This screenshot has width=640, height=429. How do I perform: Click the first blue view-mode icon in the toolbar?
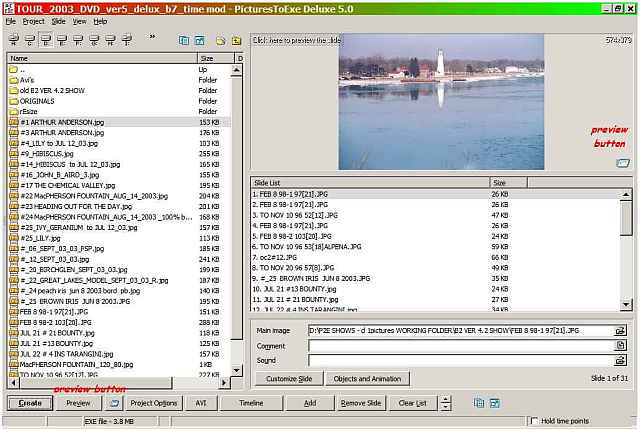click(185, 41)
